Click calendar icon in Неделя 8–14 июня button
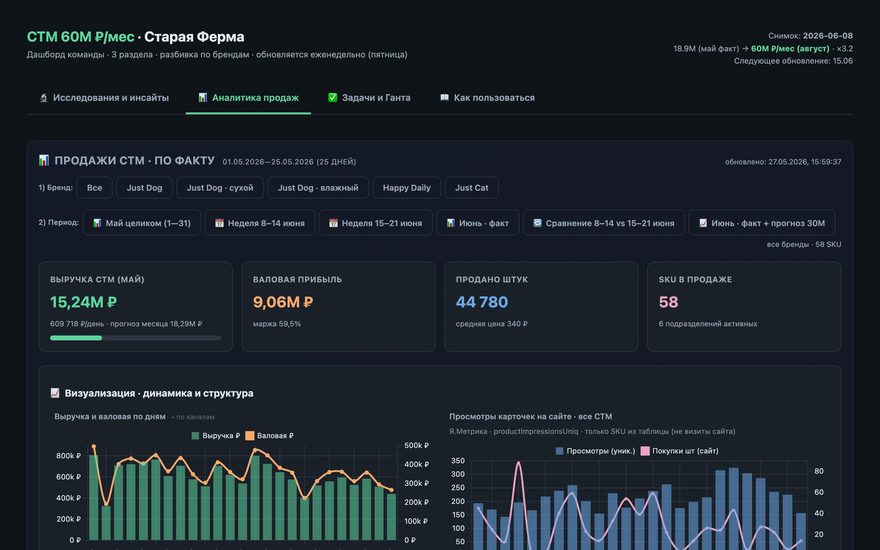The image size is (880, 550). tap(219, 223)
